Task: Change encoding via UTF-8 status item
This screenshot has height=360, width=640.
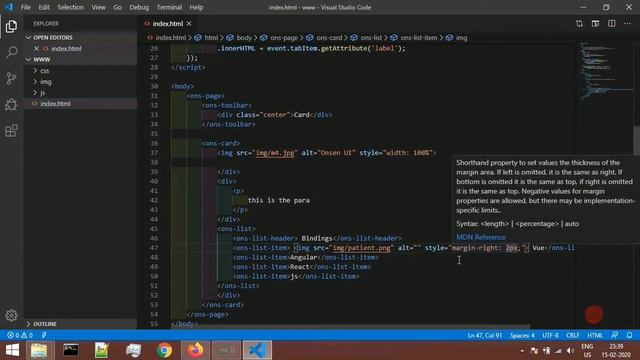Action: 550,336
